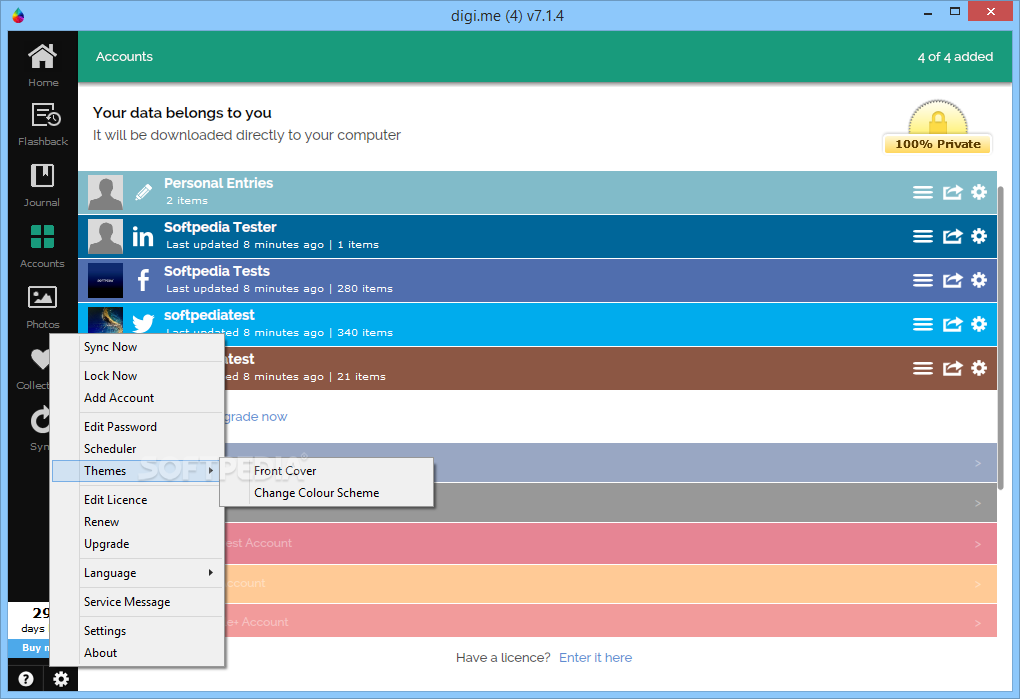Click the Personal Entries avatar thumbnail

[x=105, y=192]
